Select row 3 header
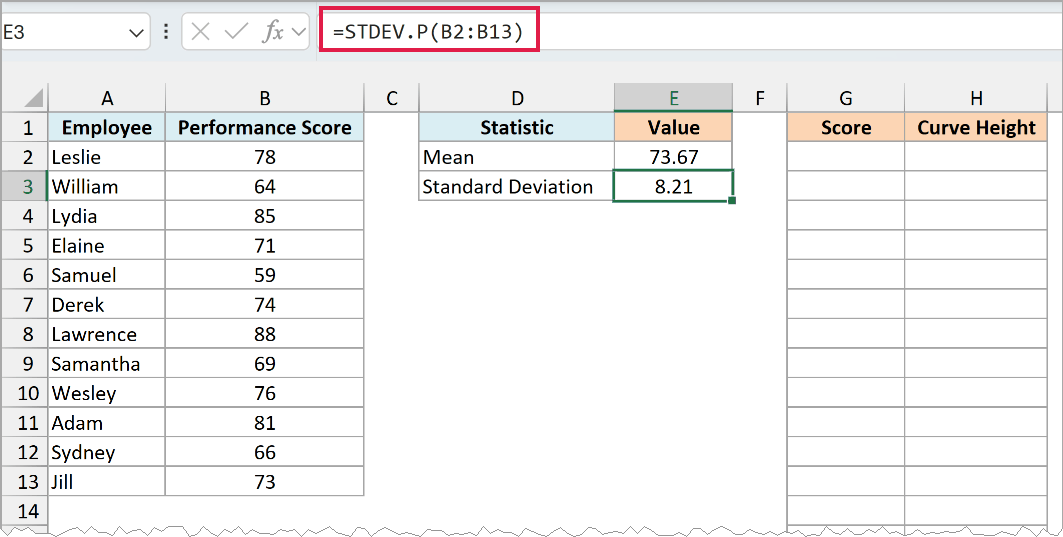Viewport: 1063px width, 537px height. (x=25, y=186)
